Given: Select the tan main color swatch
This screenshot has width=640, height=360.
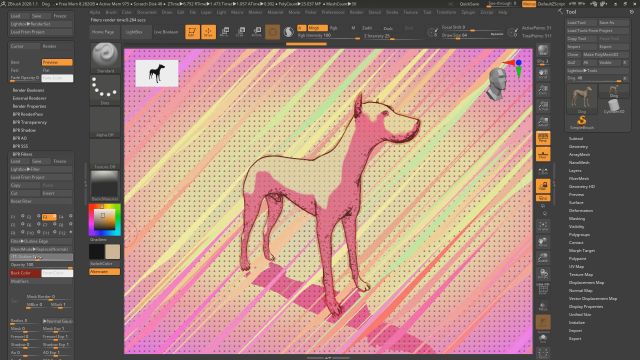Looking at the screenshot, I should [113, 251].
